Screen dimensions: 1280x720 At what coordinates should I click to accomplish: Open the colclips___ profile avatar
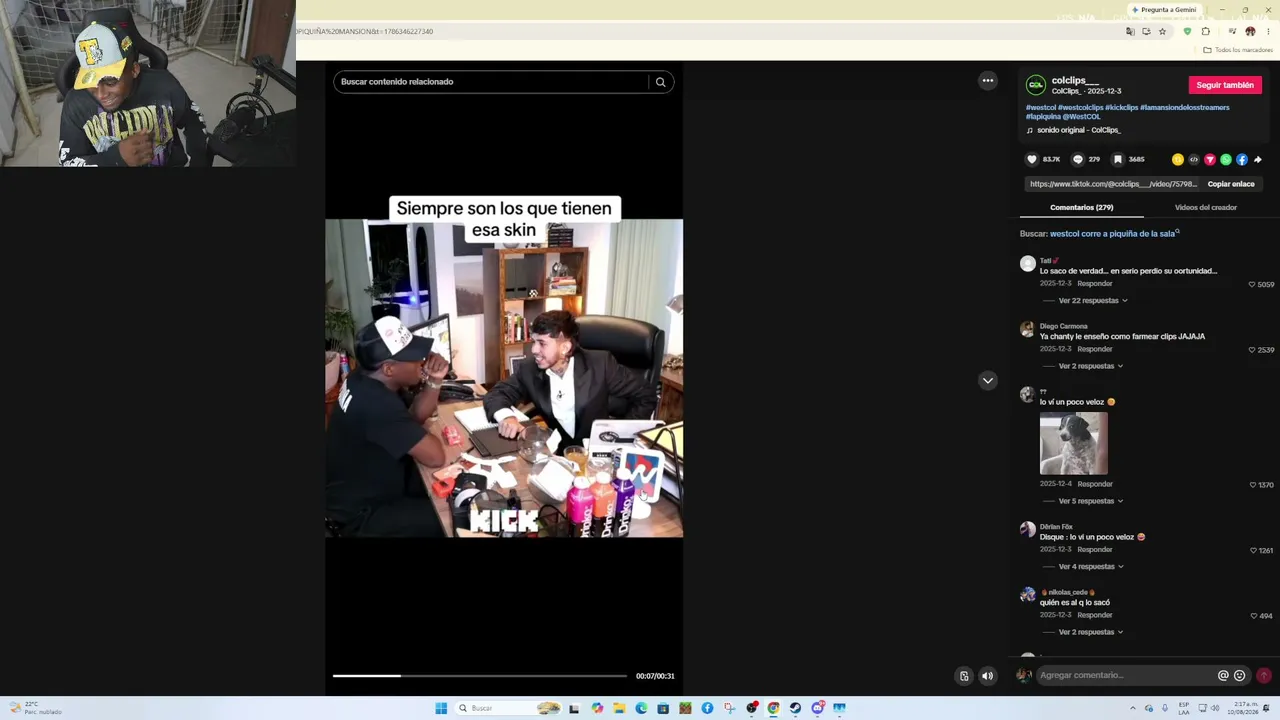pyautogui.click(x=1036, y=85)
